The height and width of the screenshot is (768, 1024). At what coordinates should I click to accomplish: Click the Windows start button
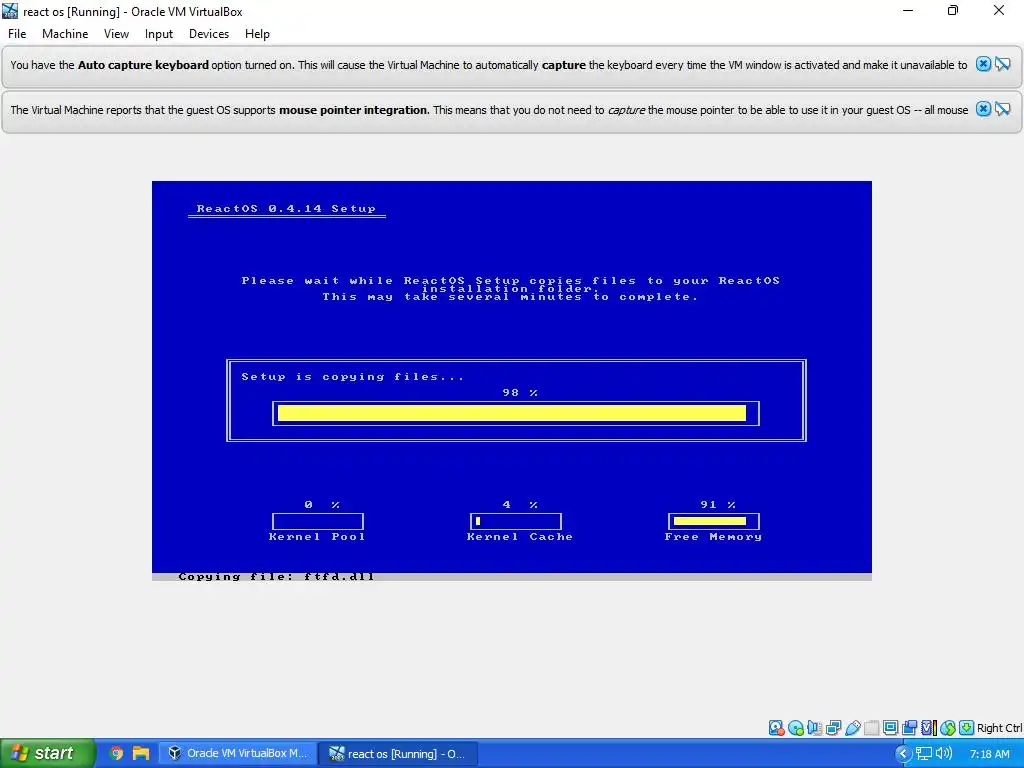[x=48, y=753]
